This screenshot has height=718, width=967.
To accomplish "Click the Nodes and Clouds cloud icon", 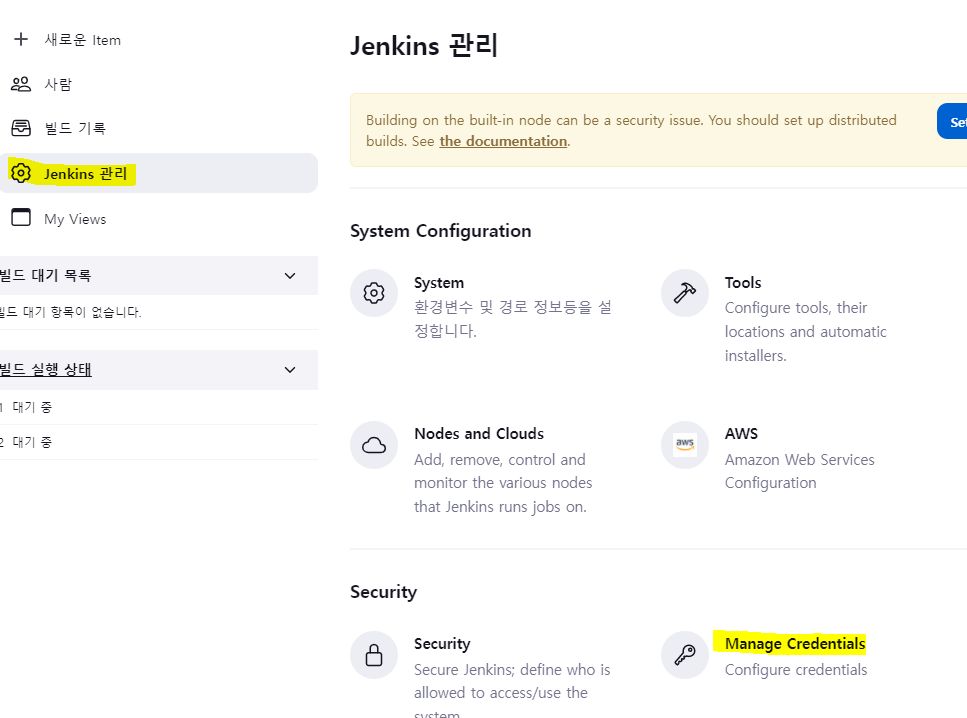I will (x=374, y=445).
